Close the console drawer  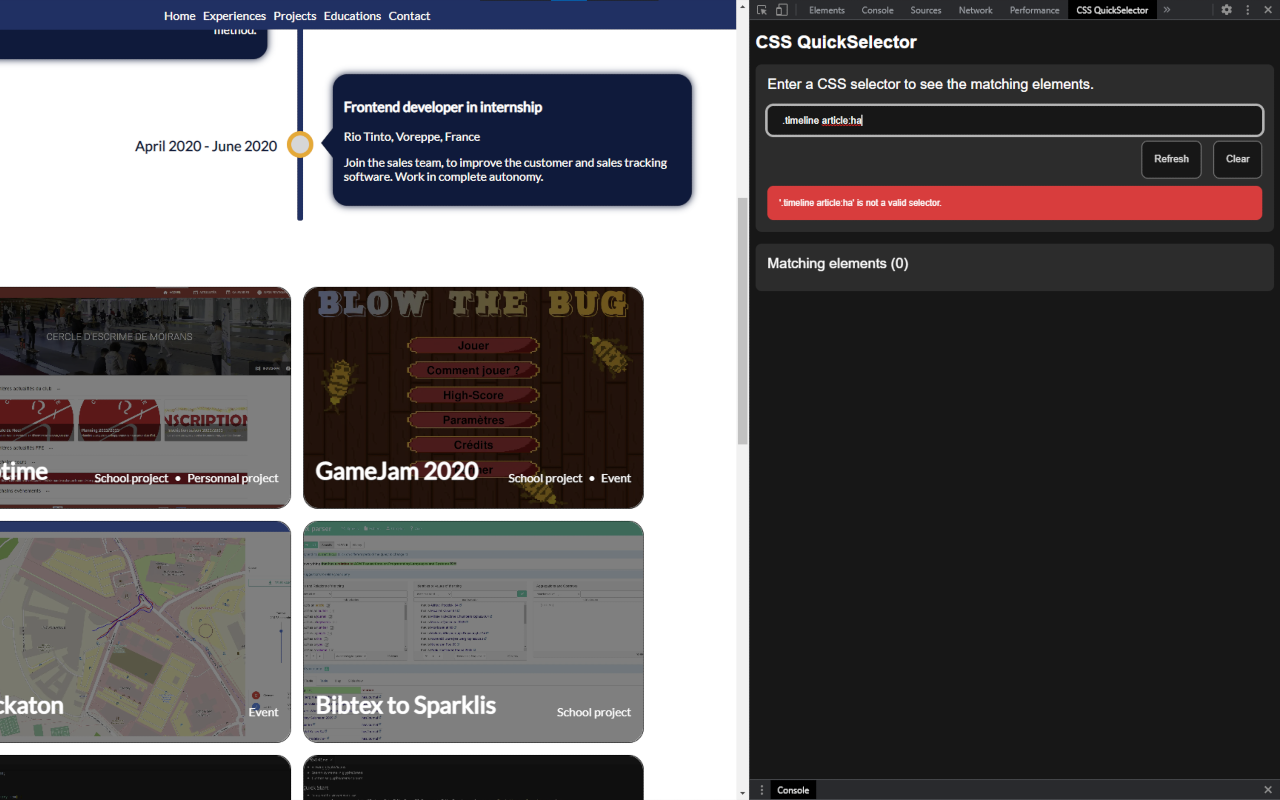[1268, 790]
